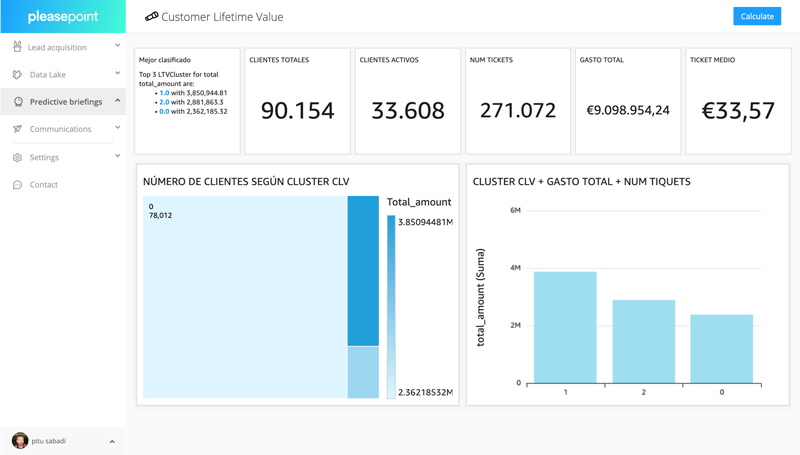Click the Total_amount gradient legend bar
This screenshot has height=455, width=800.
[391, 307]
